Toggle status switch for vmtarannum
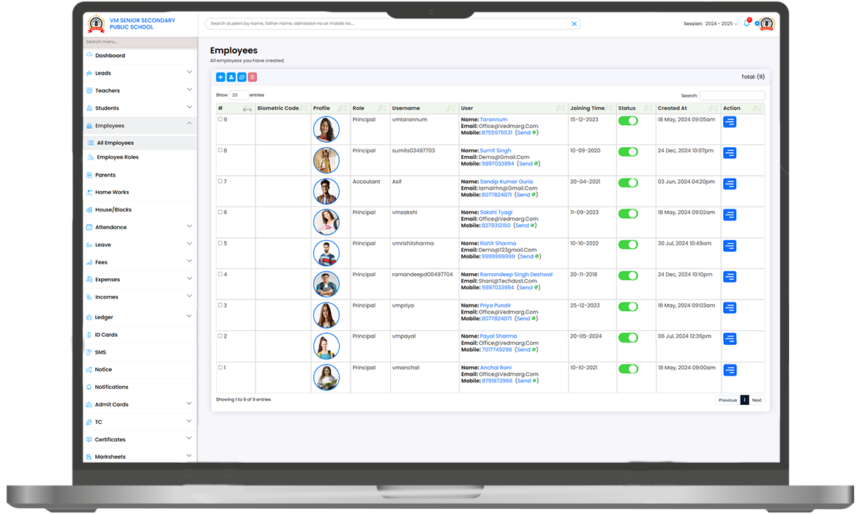Image resolution: width=860 pixels, height=514 pixels. click(x=628, y=121)
